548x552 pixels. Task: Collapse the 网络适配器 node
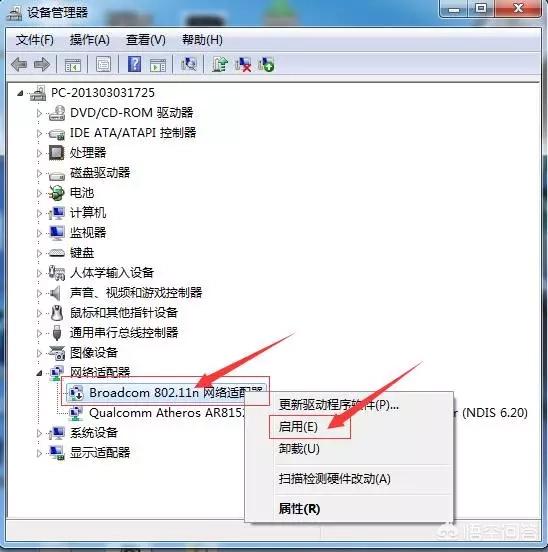(39, 373)
